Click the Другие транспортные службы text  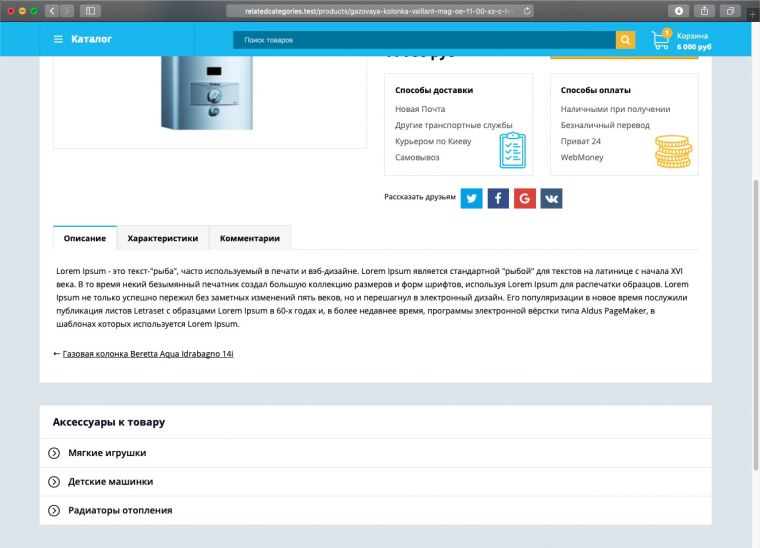(x=453, y=125)
